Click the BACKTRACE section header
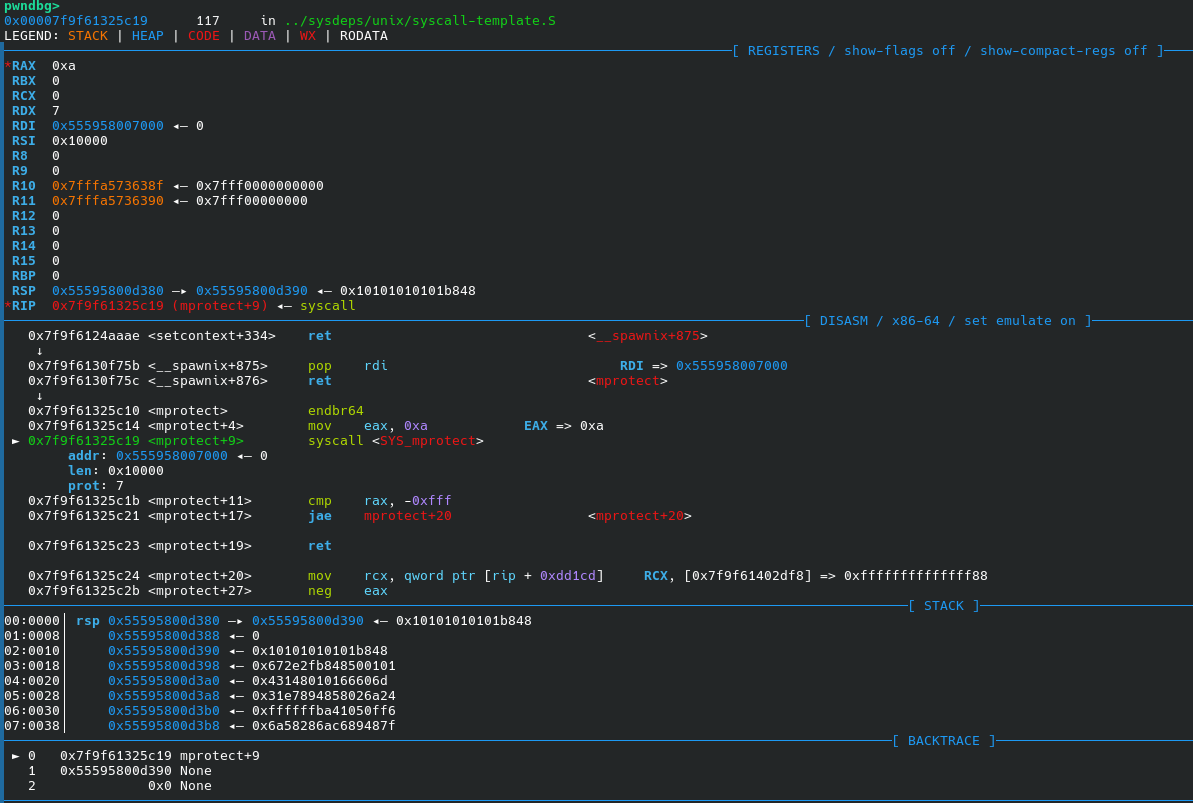This screenshot has height=803, width=1193. pyautogui.click(x=943, y=741)
